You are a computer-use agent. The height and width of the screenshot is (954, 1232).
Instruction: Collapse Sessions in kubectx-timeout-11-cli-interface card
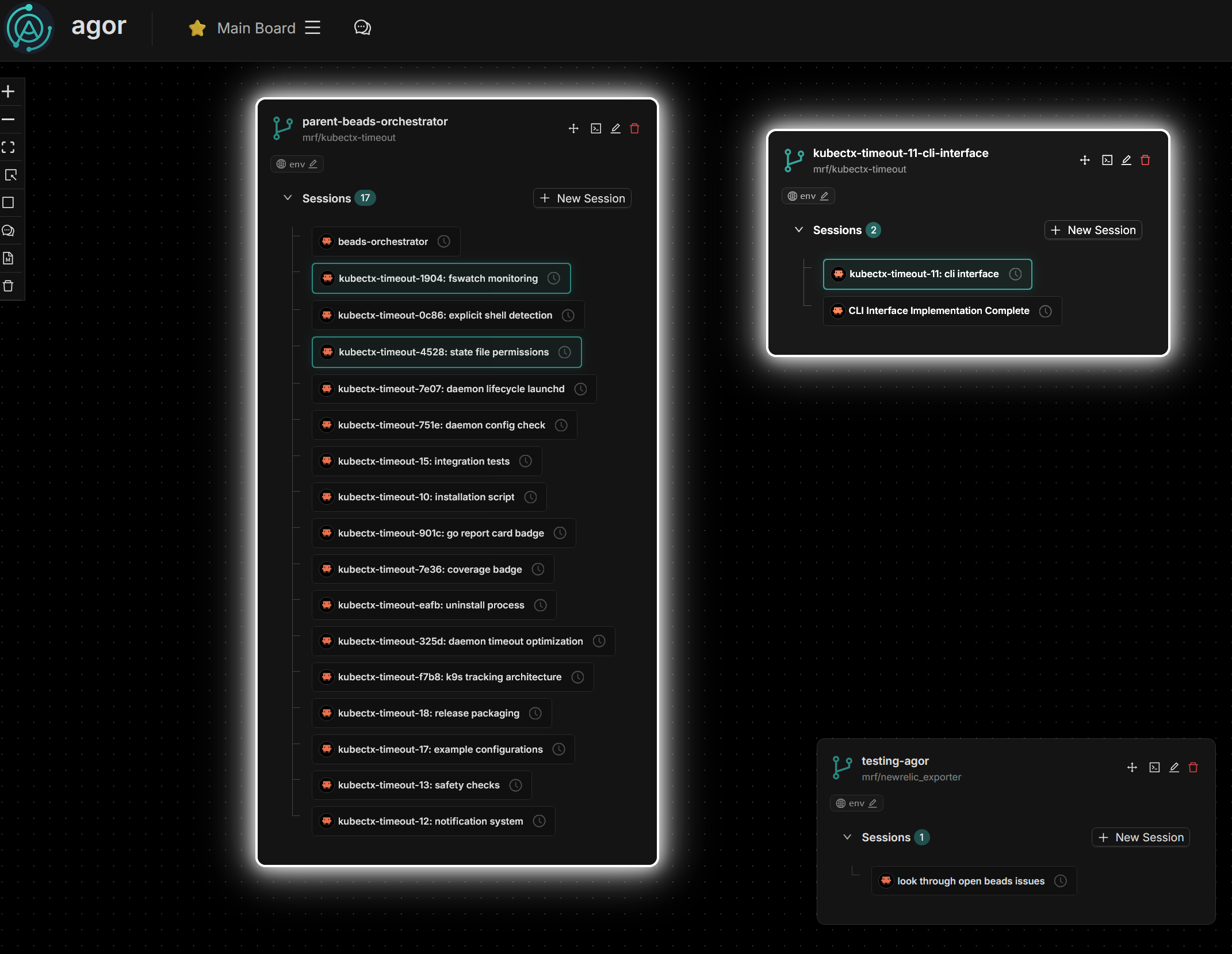pyautogui.click(x=799, y=230)
